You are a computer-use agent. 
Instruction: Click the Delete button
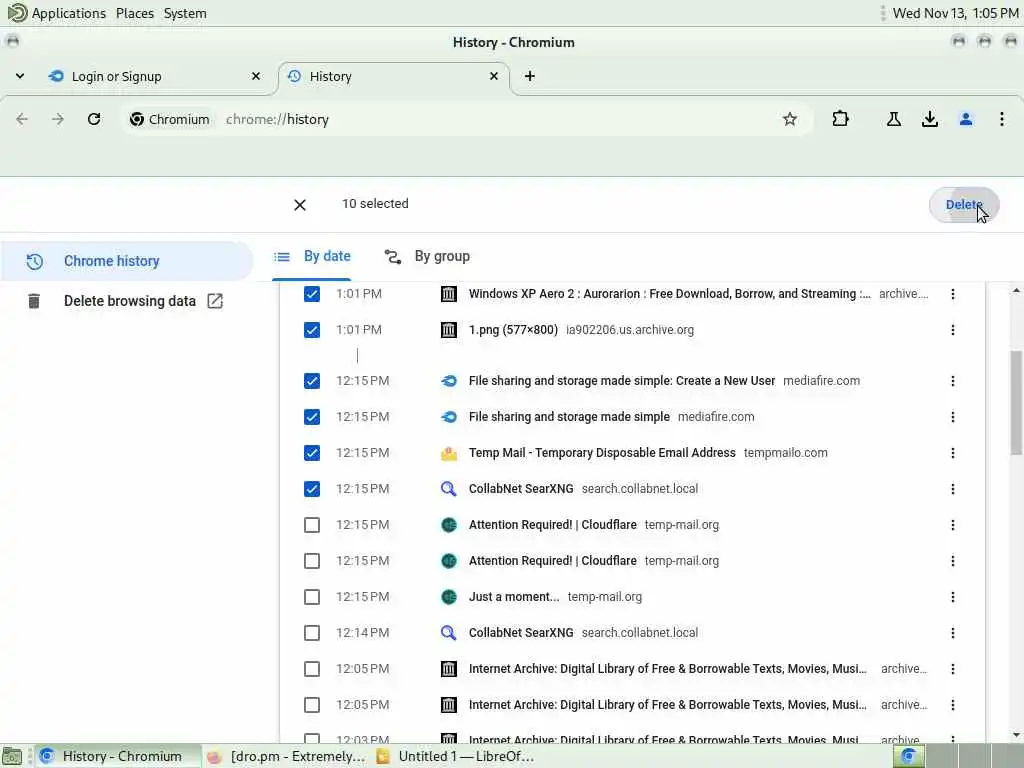point(964,204)
